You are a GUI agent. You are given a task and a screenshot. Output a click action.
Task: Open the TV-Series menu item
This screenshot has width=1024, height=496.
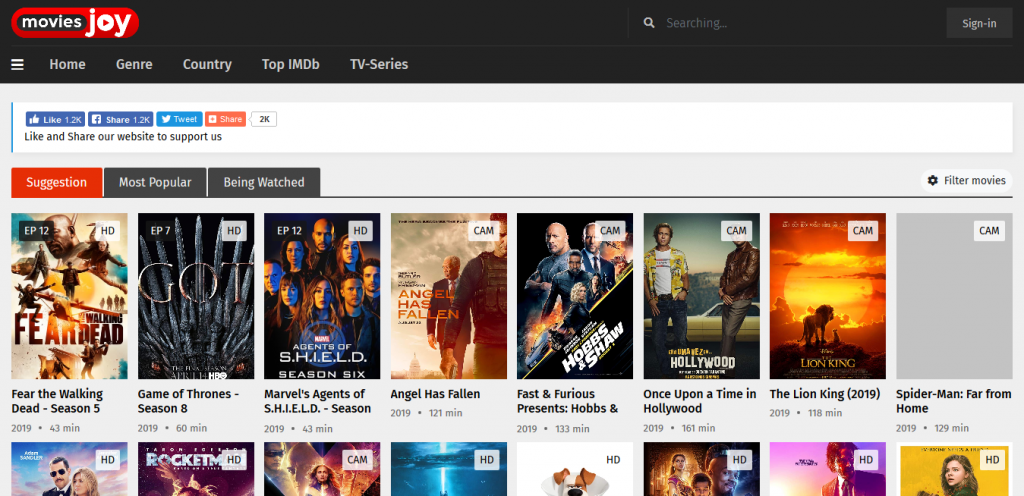tap(379, 65)
